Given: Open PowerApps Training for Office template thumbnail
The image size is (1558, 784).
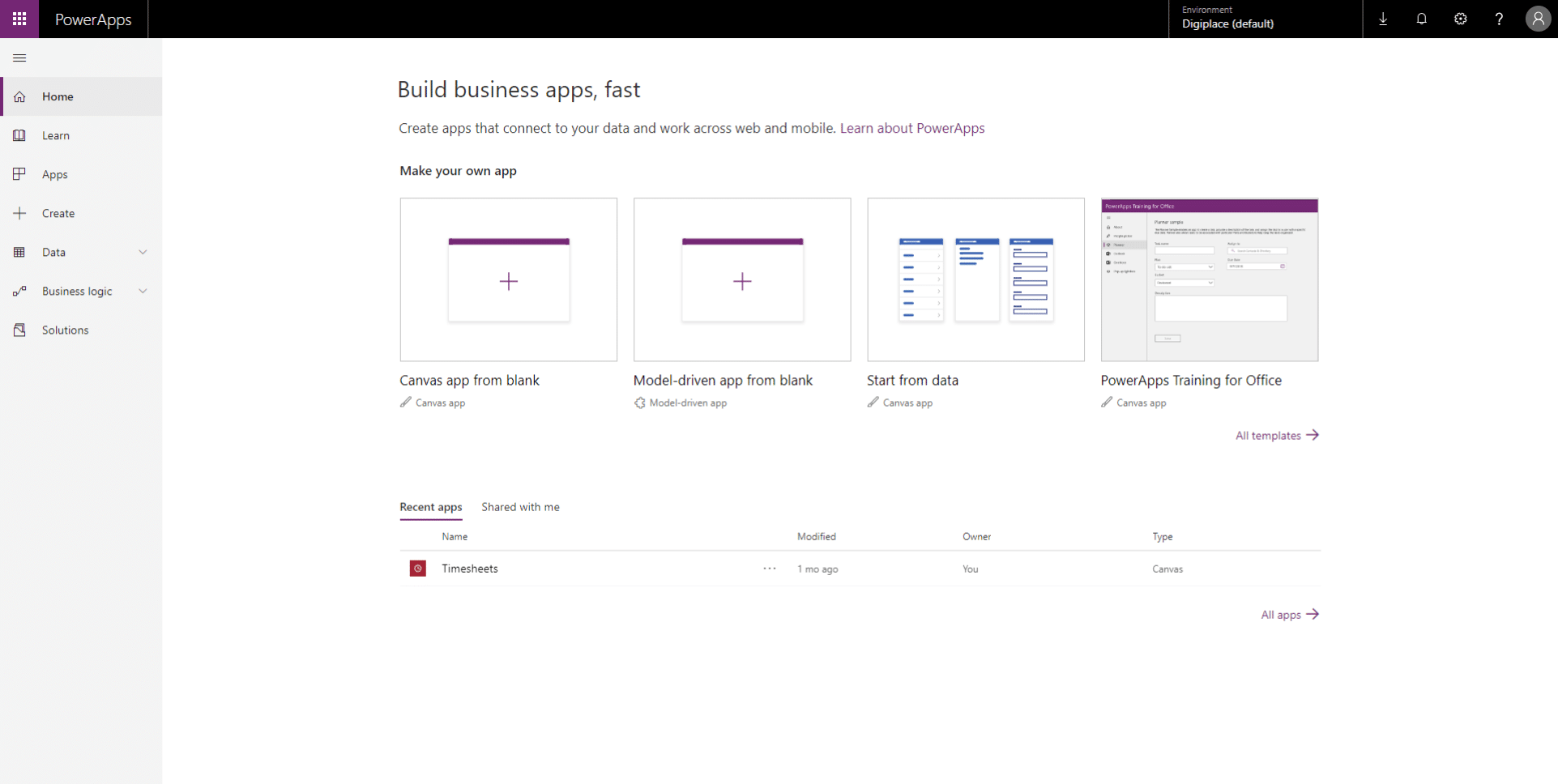Looking at the screenshot, I should [1210, 279].
